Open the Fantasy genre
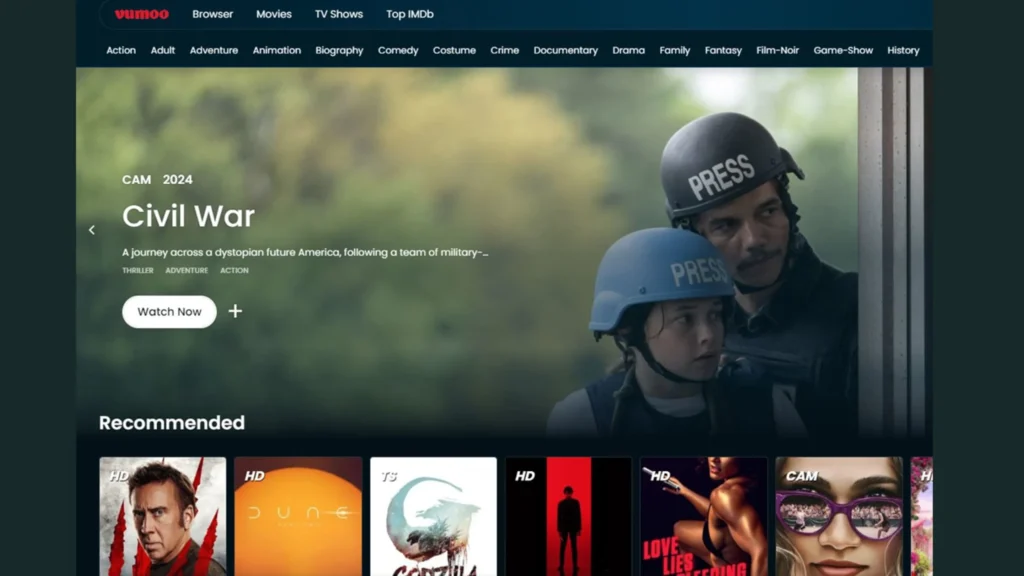Viewport: 1024px width, 576px height. coord(723,50)
